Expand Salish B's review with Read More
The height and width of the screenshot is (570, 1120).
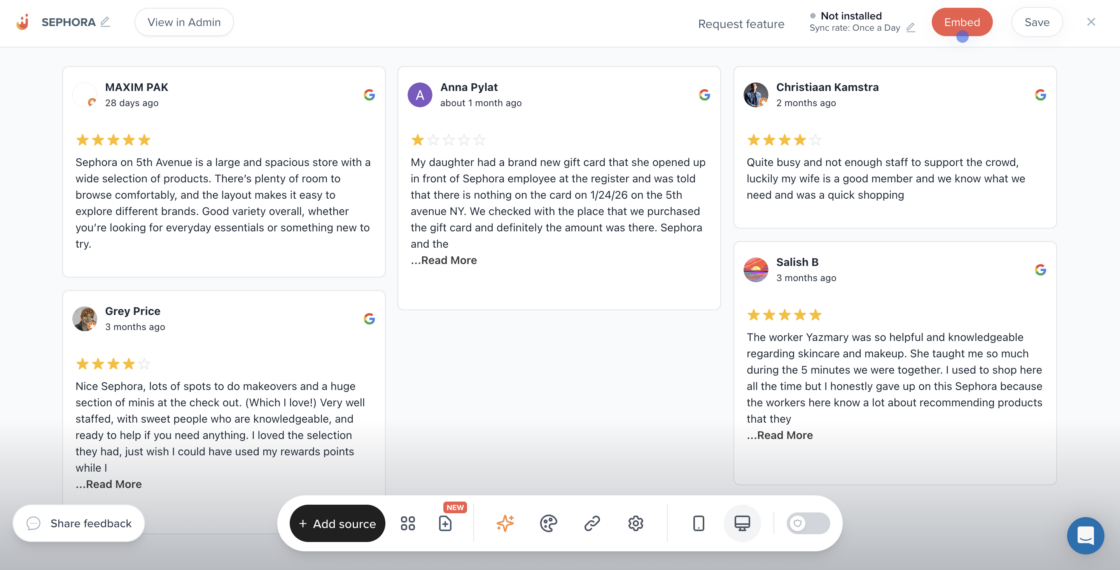pos(780,435)
